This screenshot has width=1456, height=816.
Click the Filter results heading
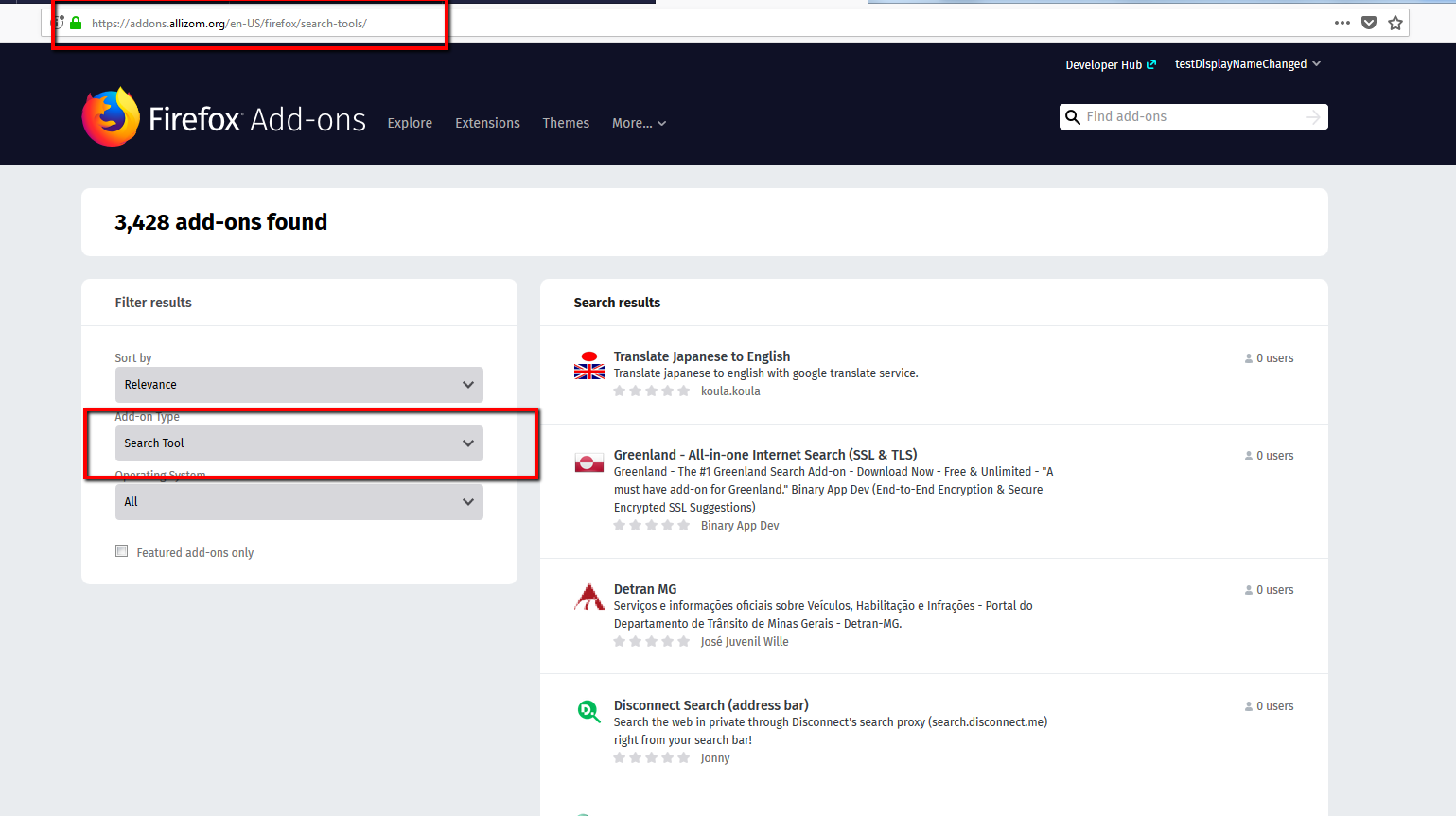(x=153, y=303)
